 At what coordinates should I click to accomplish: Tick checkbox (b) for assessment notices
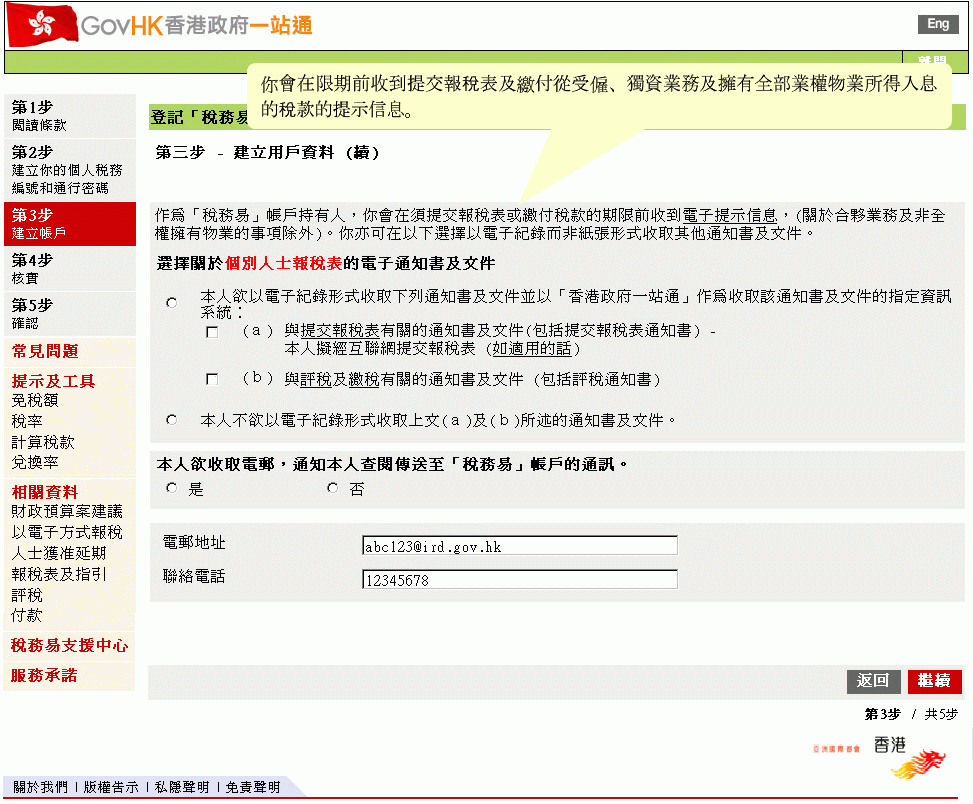click(x=212, y=380)
